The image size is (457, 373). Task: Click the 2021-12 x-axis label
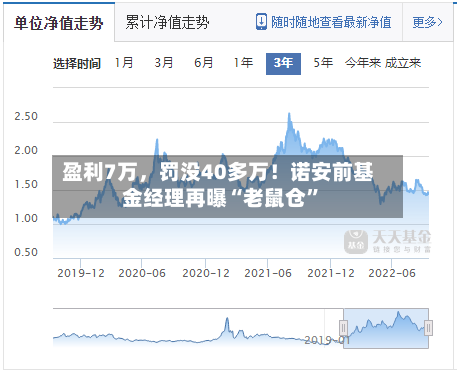pyautogui.click(x=331, y=273)
